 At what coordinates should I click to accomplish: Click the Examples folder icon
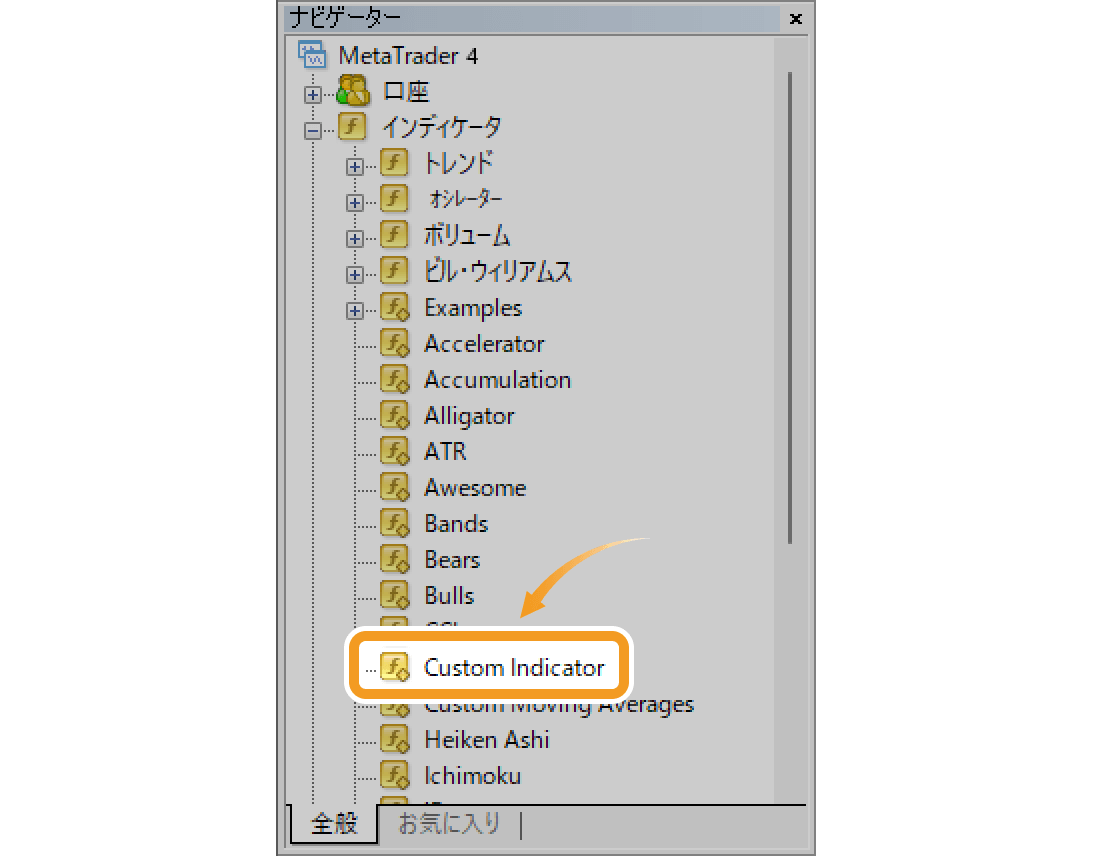[395, 308]
